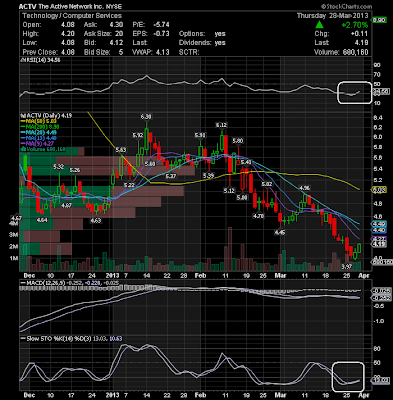Click the 2013 label on the price chart date axis
The width and height of the screenshot is (393, 400).
pos(112,276)
